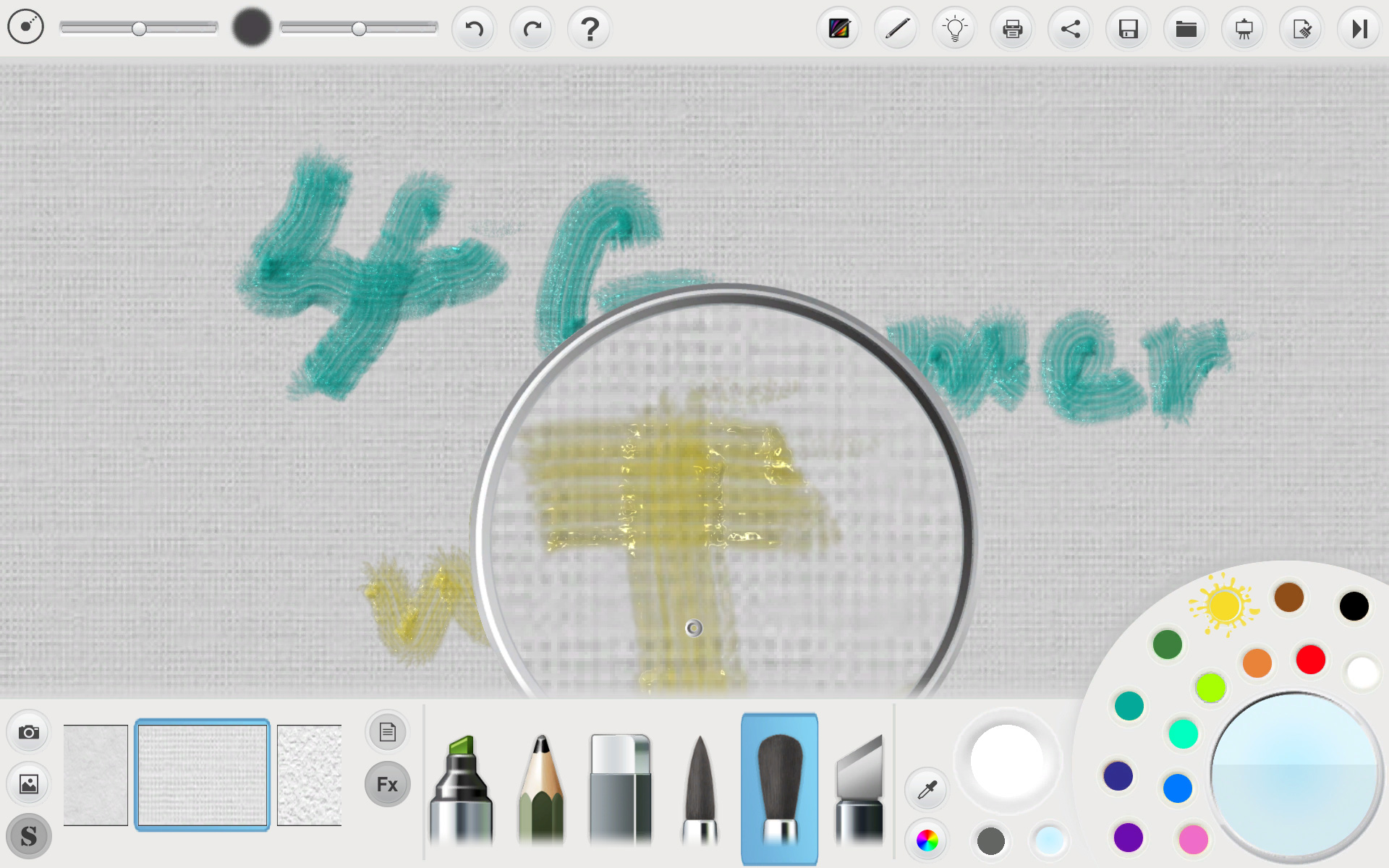Open the rainbow color wheel picker
Image resolution: width=1389 pixels, height=868 pixels.
tap(927, 841)
